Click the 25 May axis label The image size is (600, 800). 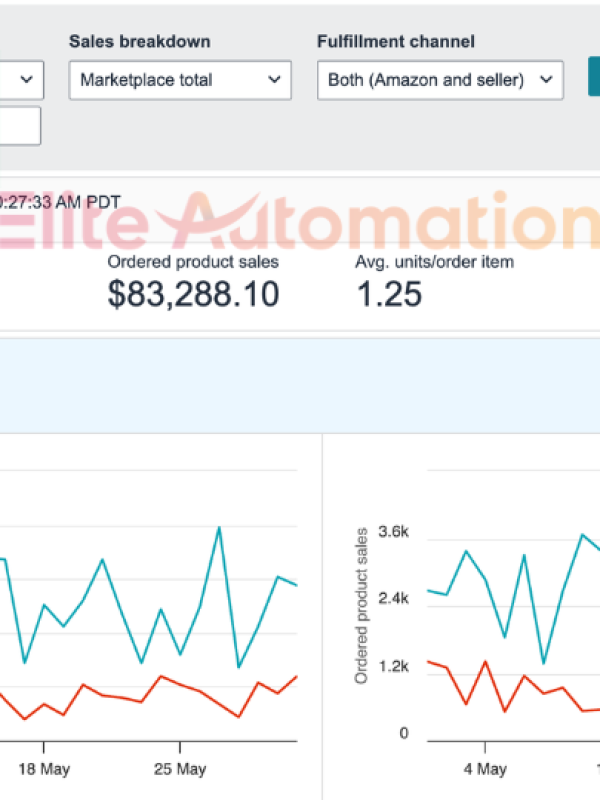point(180,769)
